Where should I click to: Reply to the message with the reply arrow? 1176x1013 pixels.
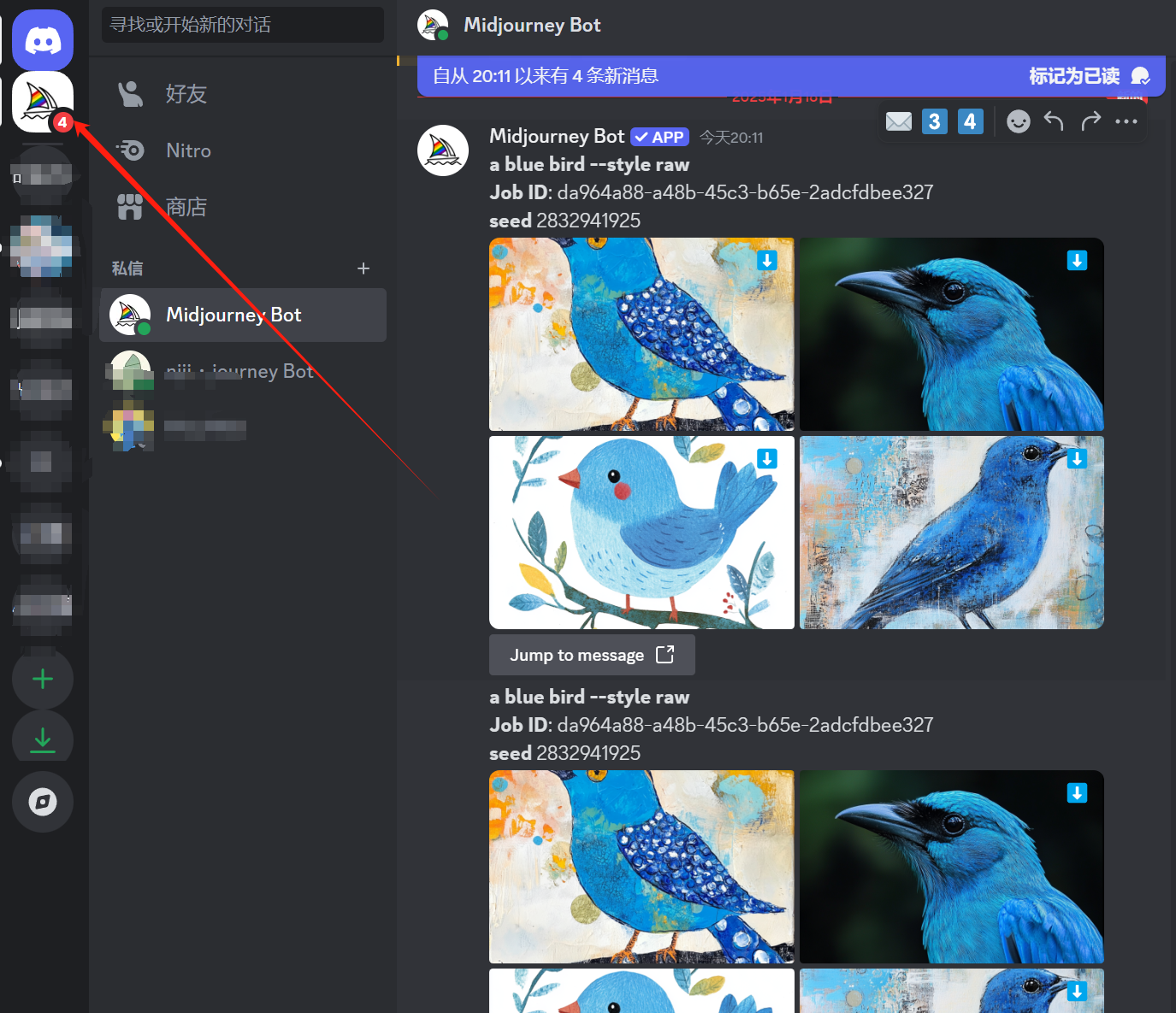point(1054,121)
